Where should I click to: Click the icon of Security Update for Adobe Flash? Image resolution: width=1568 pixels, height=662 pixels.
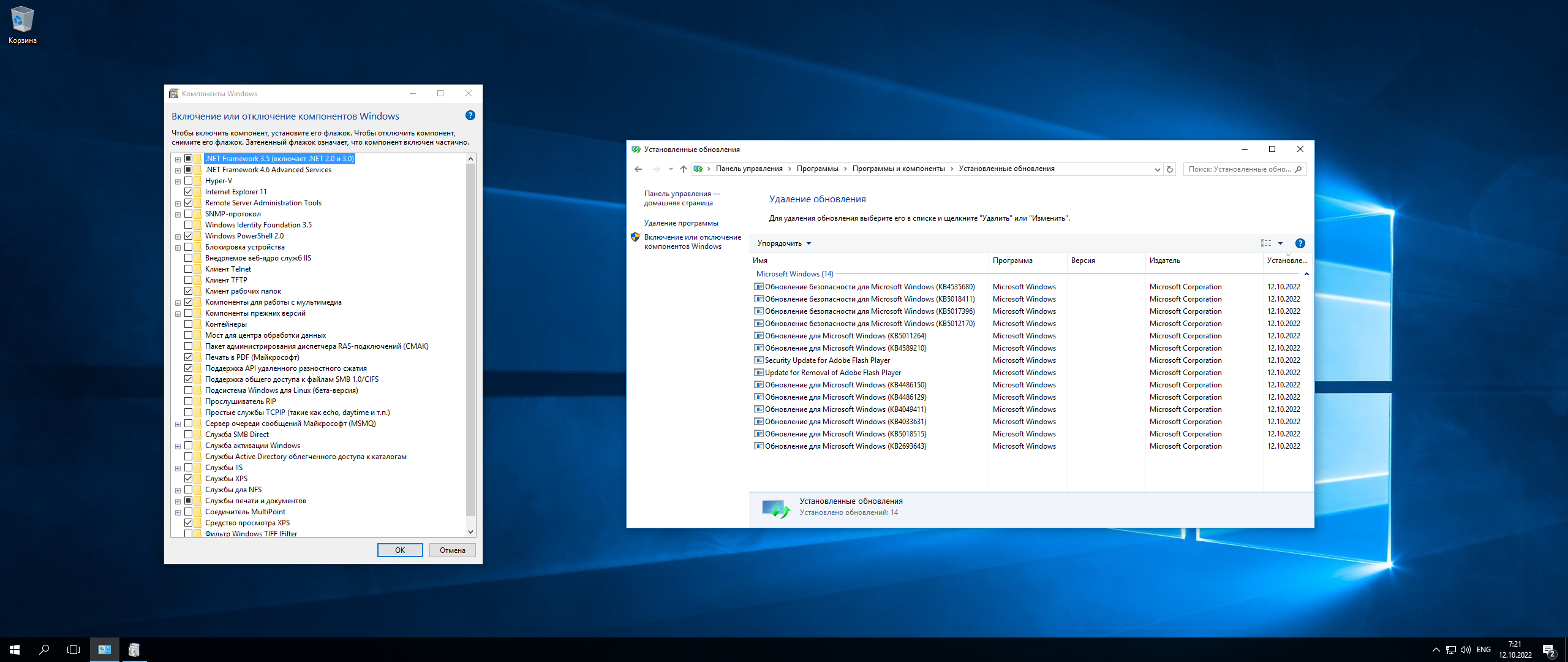(759, 360)
